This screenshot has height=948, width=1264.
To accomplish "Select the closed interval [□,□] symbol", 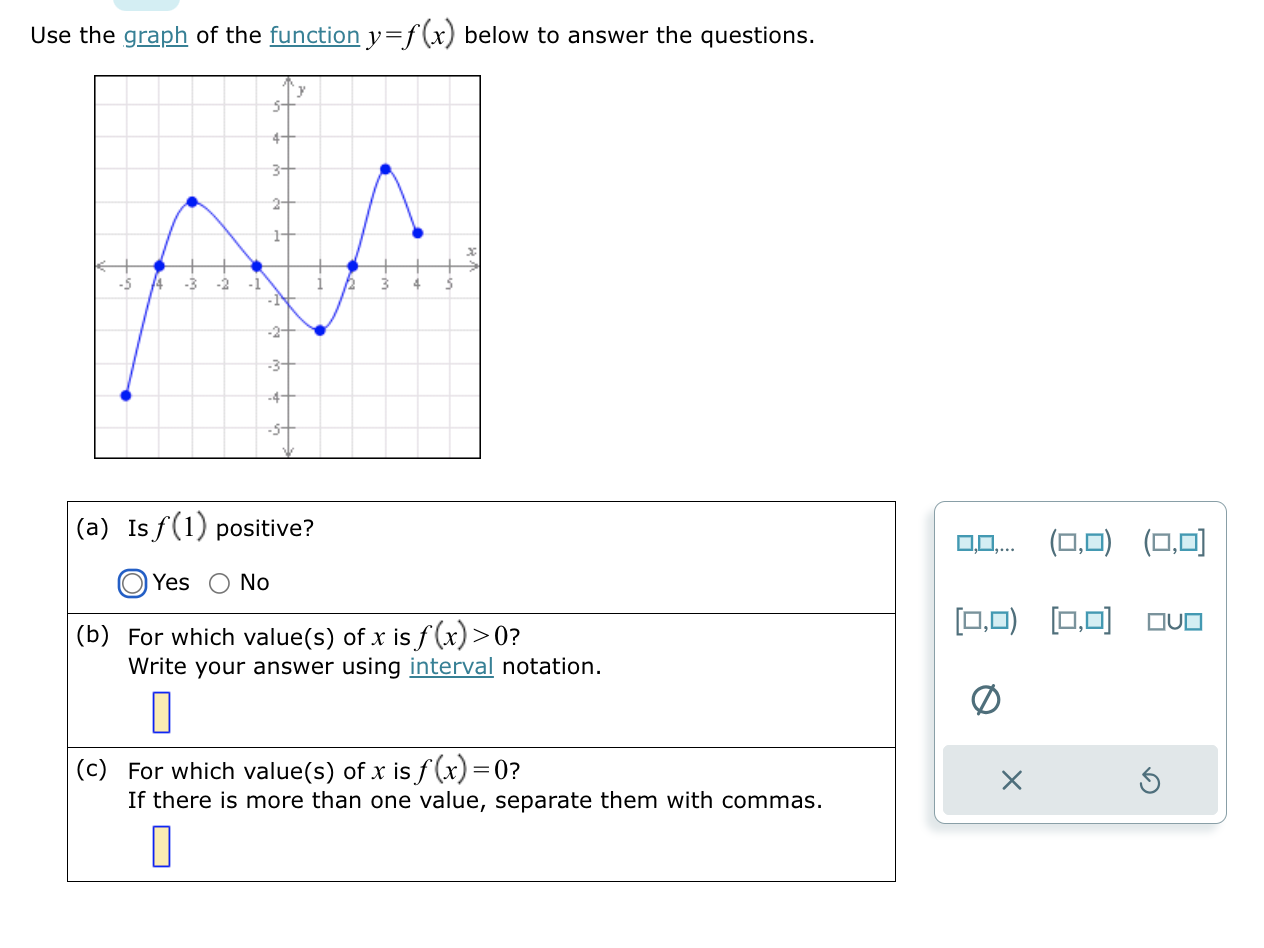I will tap(1081, 621).
